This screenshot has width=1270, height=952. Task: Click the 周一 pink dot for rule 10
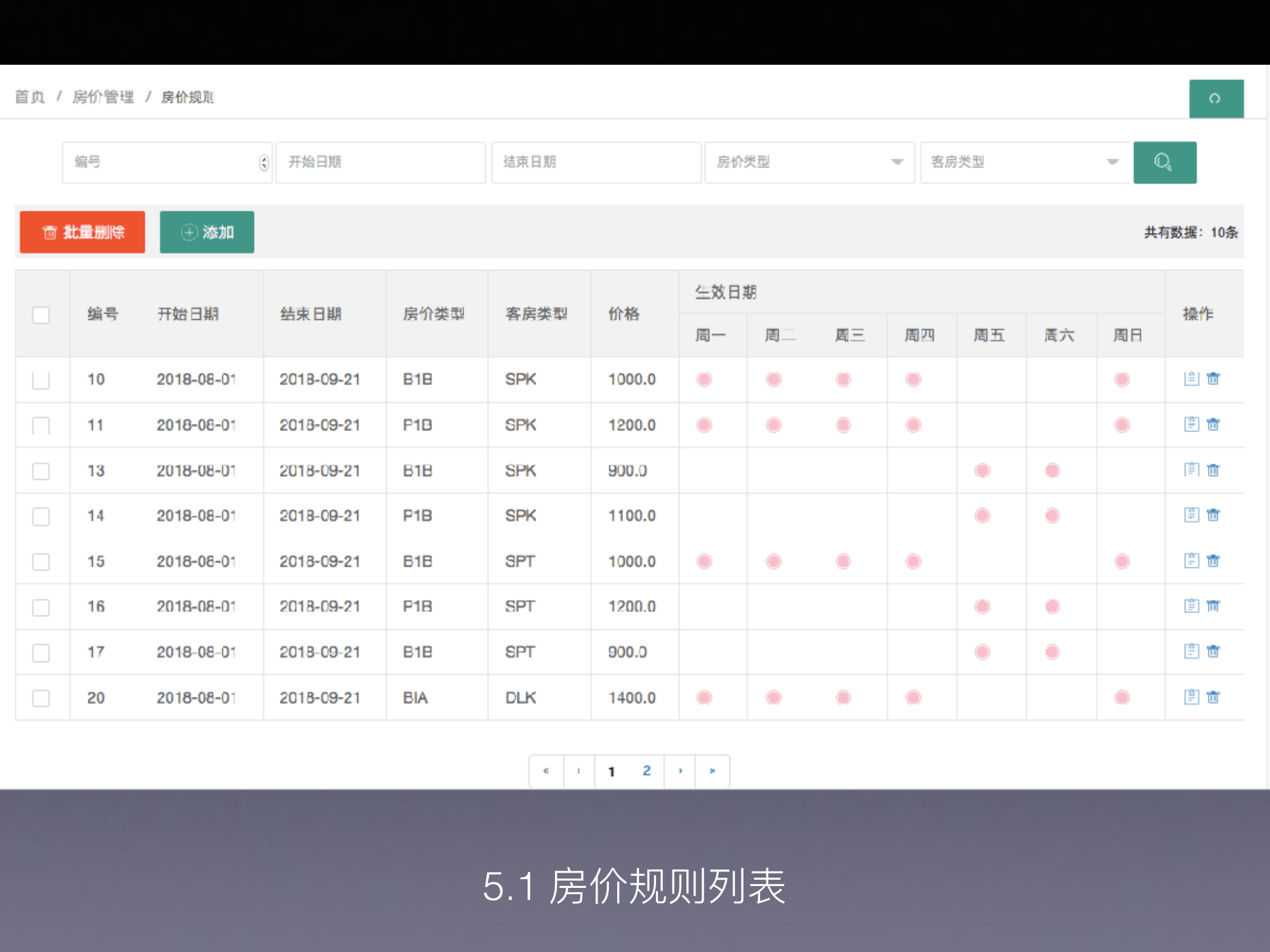704,380
